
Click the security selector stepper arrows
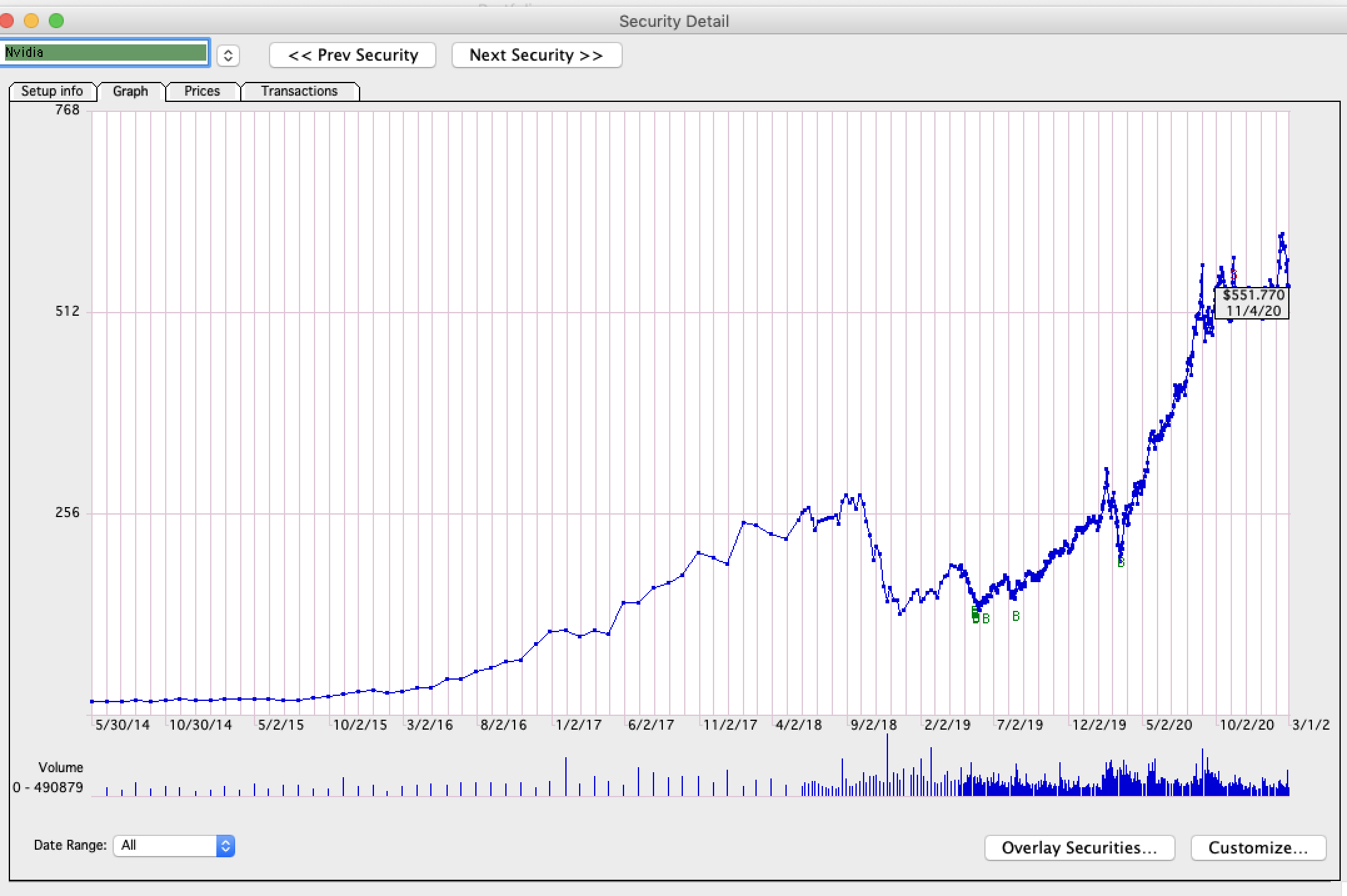[x=228, y=55]
